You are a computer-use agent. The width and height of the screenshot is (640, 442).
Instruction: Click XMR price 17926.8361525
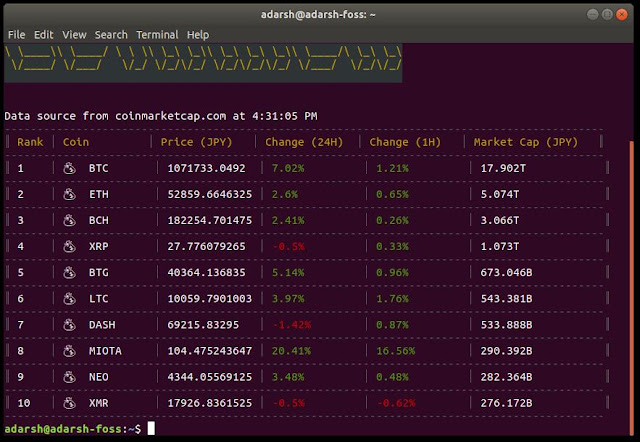(210, 403)
